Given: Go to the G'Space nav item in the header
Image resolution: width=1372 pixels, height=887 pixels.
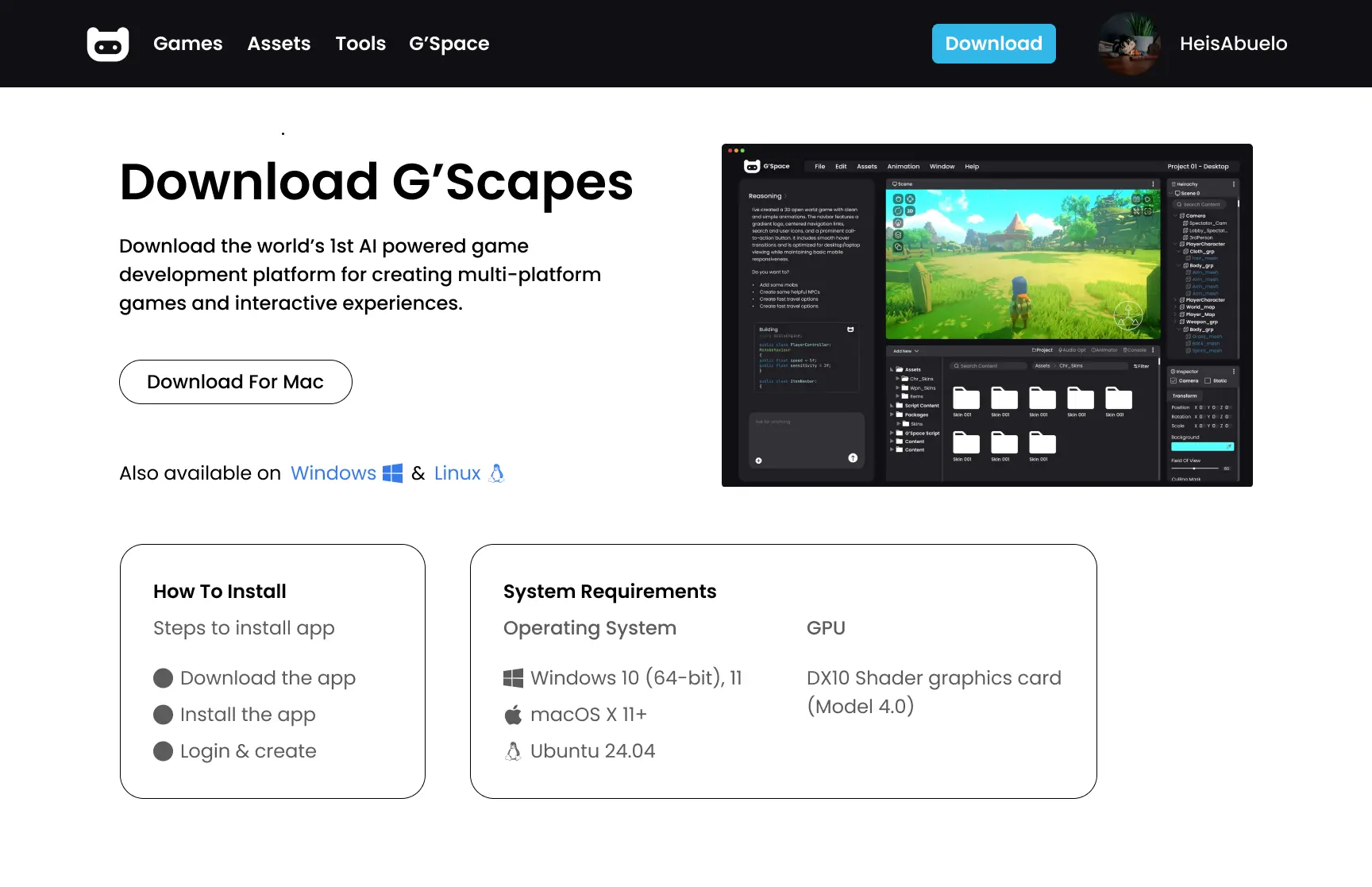Looking at the screenshot, I should 449,44.
